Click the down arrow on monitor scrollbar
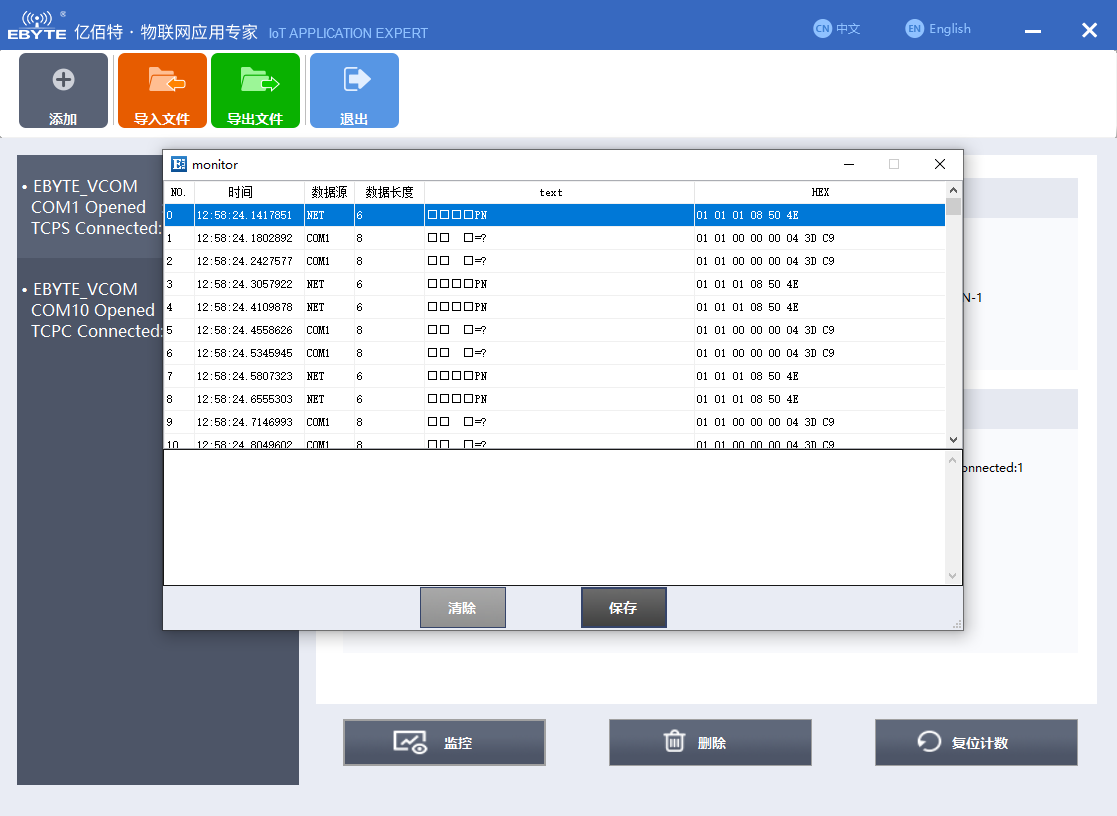The width and height of the screenshot is (1117, 816). tap(952, 439)
